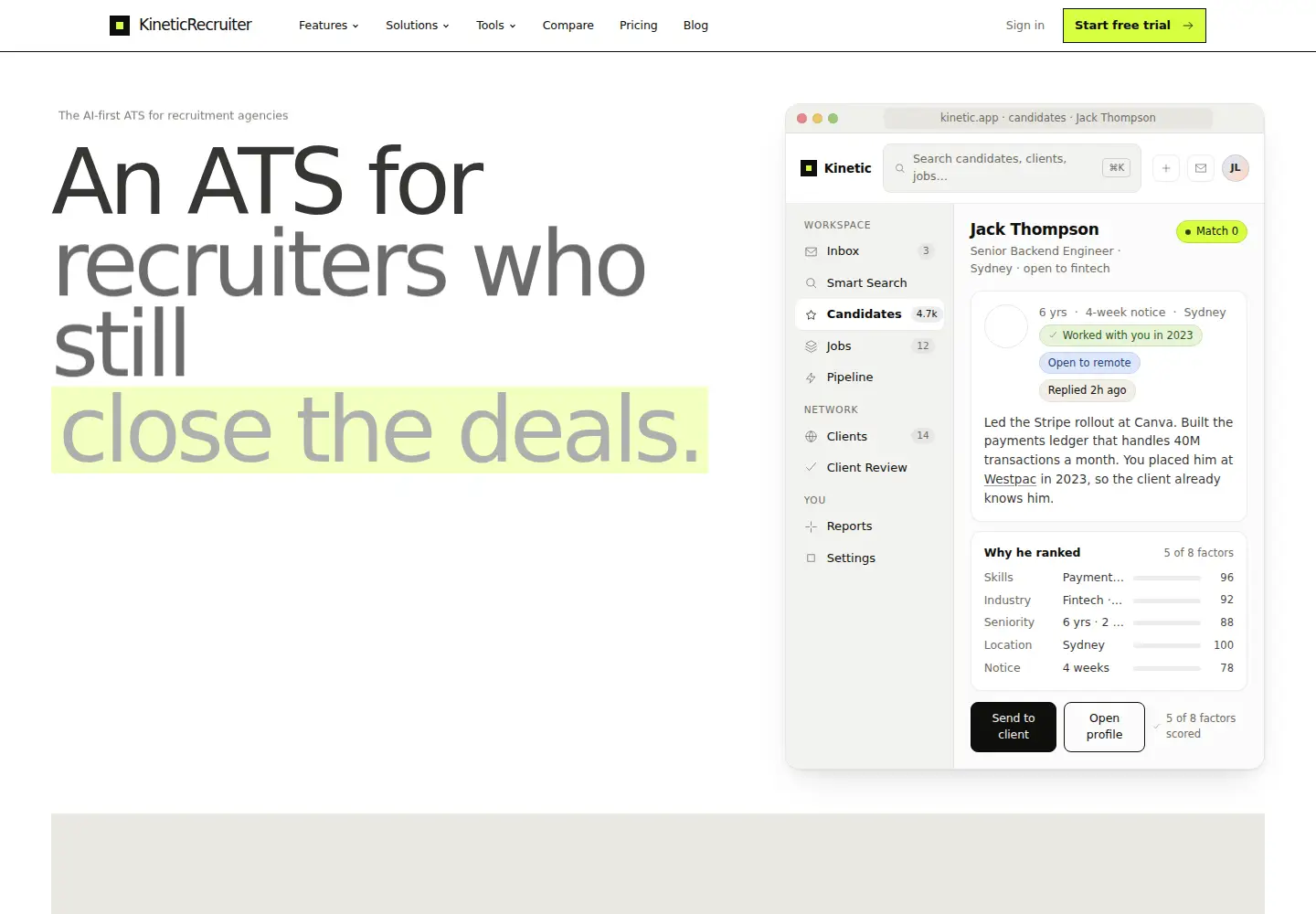Click the Pipeline lightning icon

tap(811, 377)
